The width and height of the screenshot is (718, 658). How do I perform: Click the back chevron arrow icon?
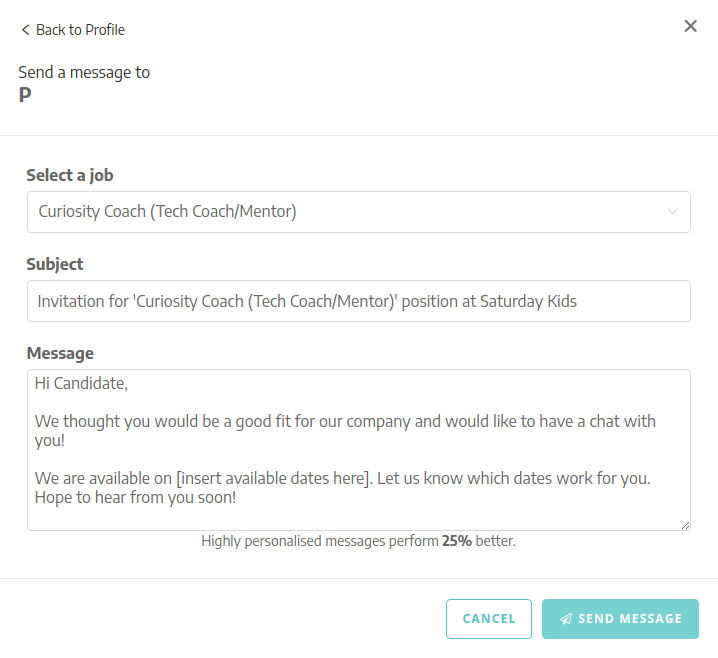click(x=25, y=30)
